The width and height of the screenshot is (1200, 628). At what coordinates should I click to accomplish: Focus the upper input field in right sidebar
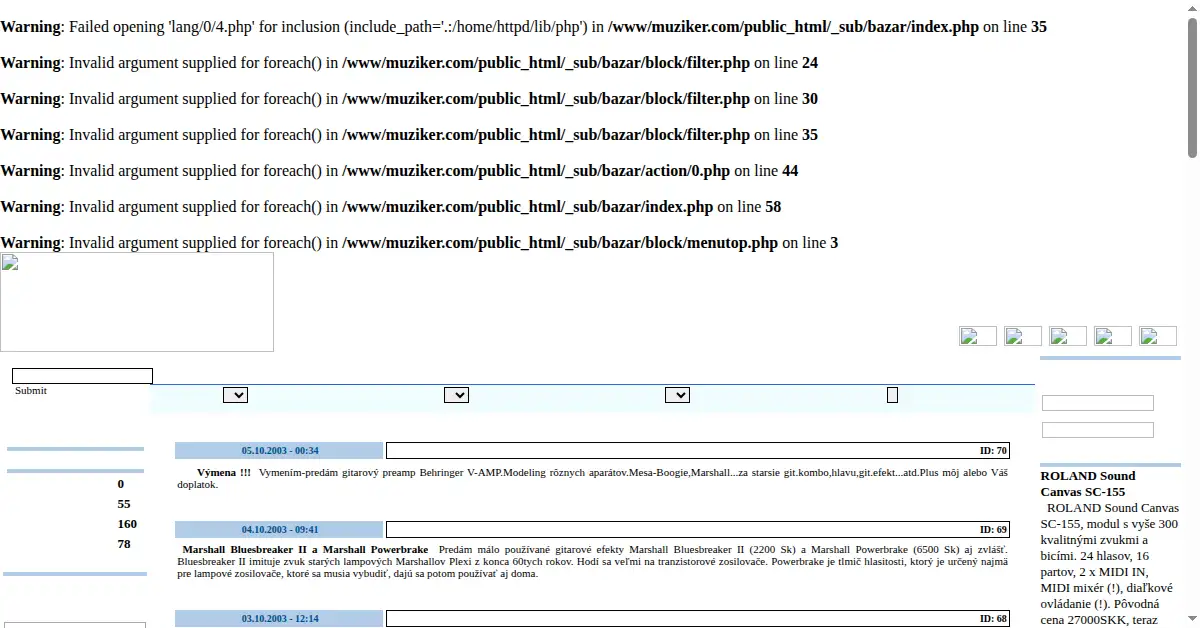[1098, 403]
